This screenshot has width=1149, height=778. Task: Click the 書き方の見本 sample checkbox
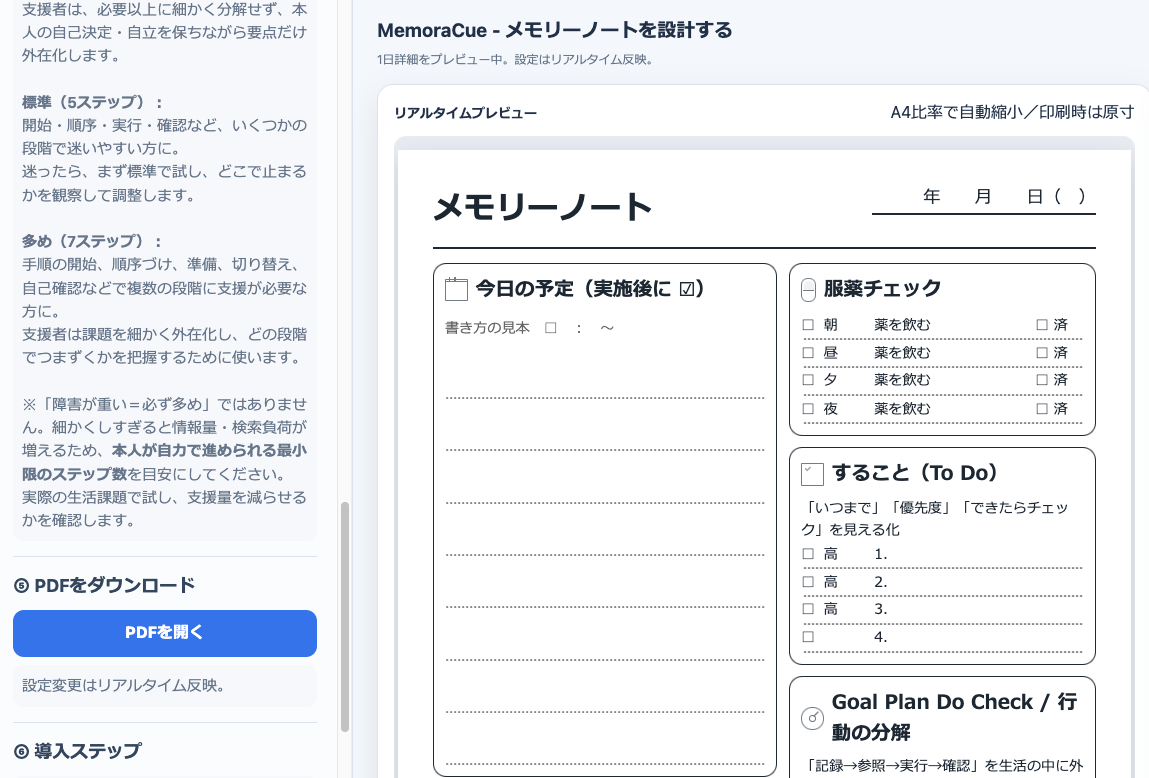pyautogui.click(x=550, y=328)
